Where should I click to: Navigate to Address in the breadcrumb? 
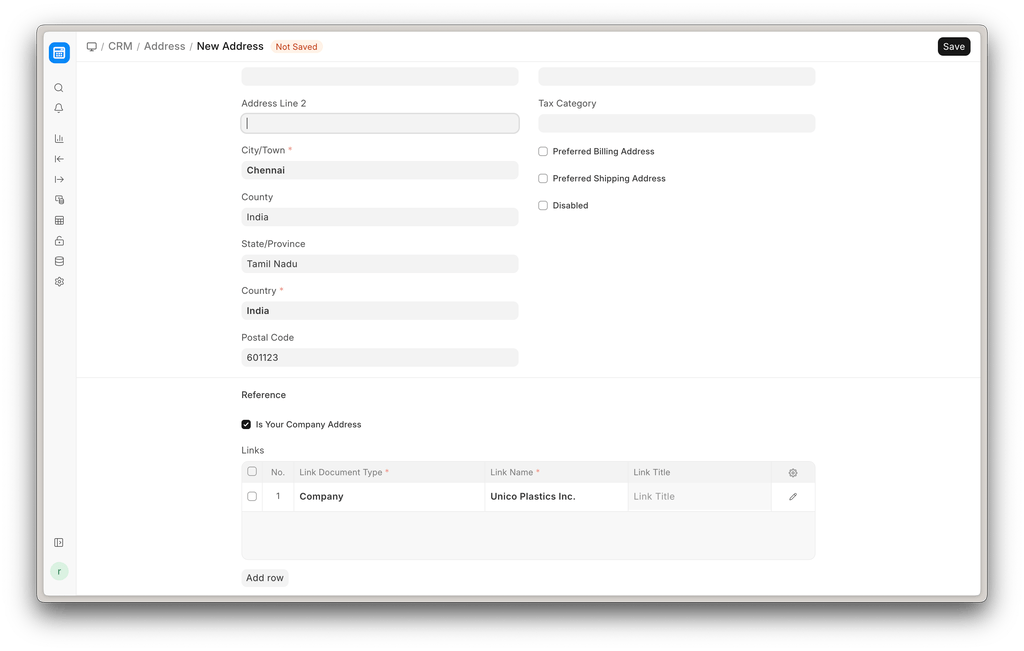coord(164,47)
